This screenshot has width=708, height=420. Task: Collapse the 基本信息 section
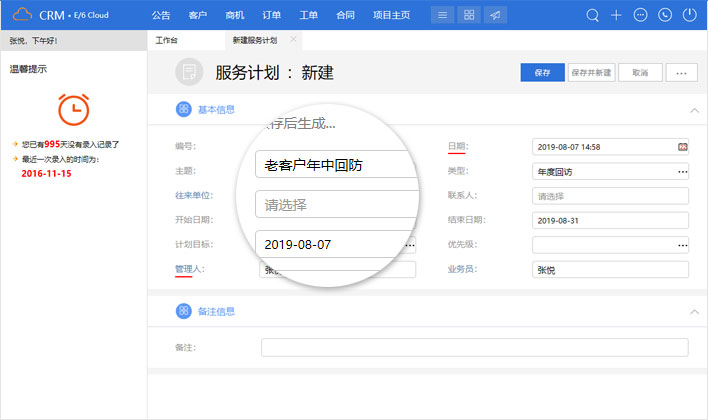694,110
